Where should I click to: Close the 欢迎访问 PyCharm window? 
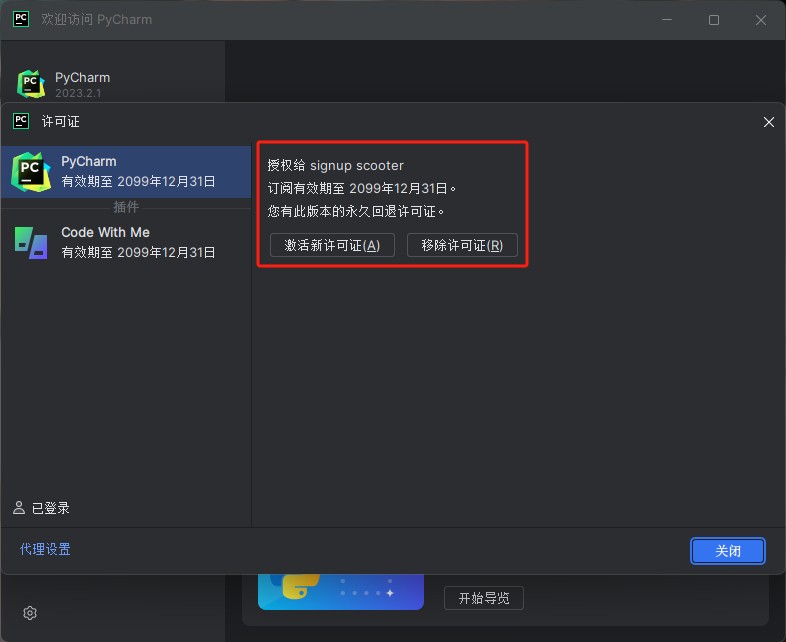pyautogui.click(x=762, y=20)
